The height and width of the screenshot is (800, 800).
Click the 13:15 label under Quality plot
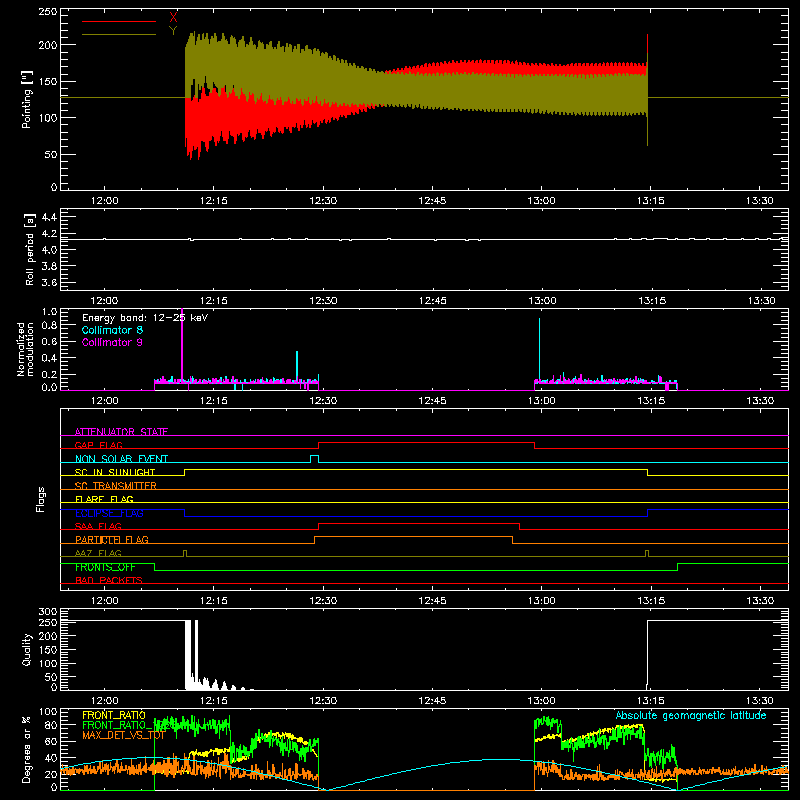pos(651,701)
